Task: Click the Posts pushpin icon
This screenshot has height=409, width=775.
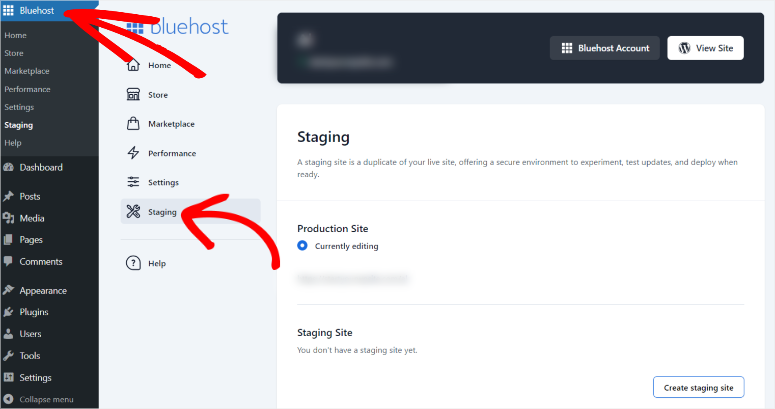Action: (x=8, y=196)
